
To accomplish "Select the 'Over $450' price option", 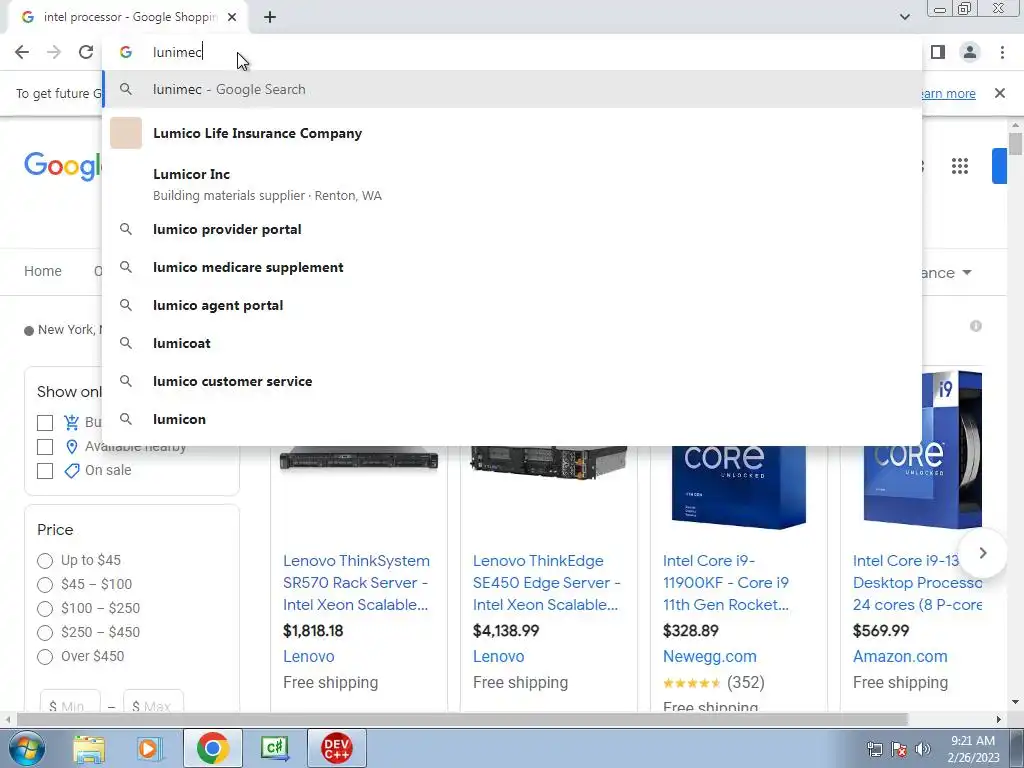I will tap(44, 657).
